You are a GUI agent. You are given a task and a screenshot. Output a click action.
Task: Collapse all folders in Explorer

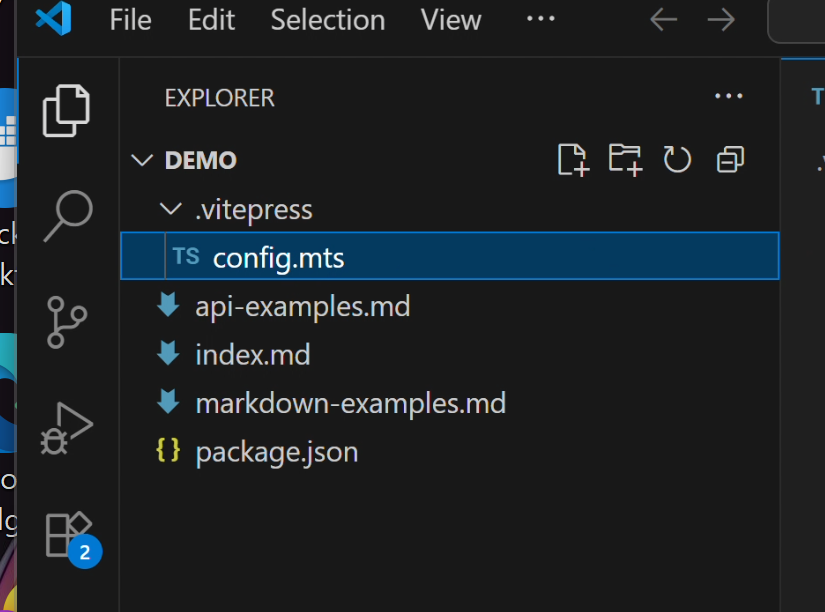731,160
